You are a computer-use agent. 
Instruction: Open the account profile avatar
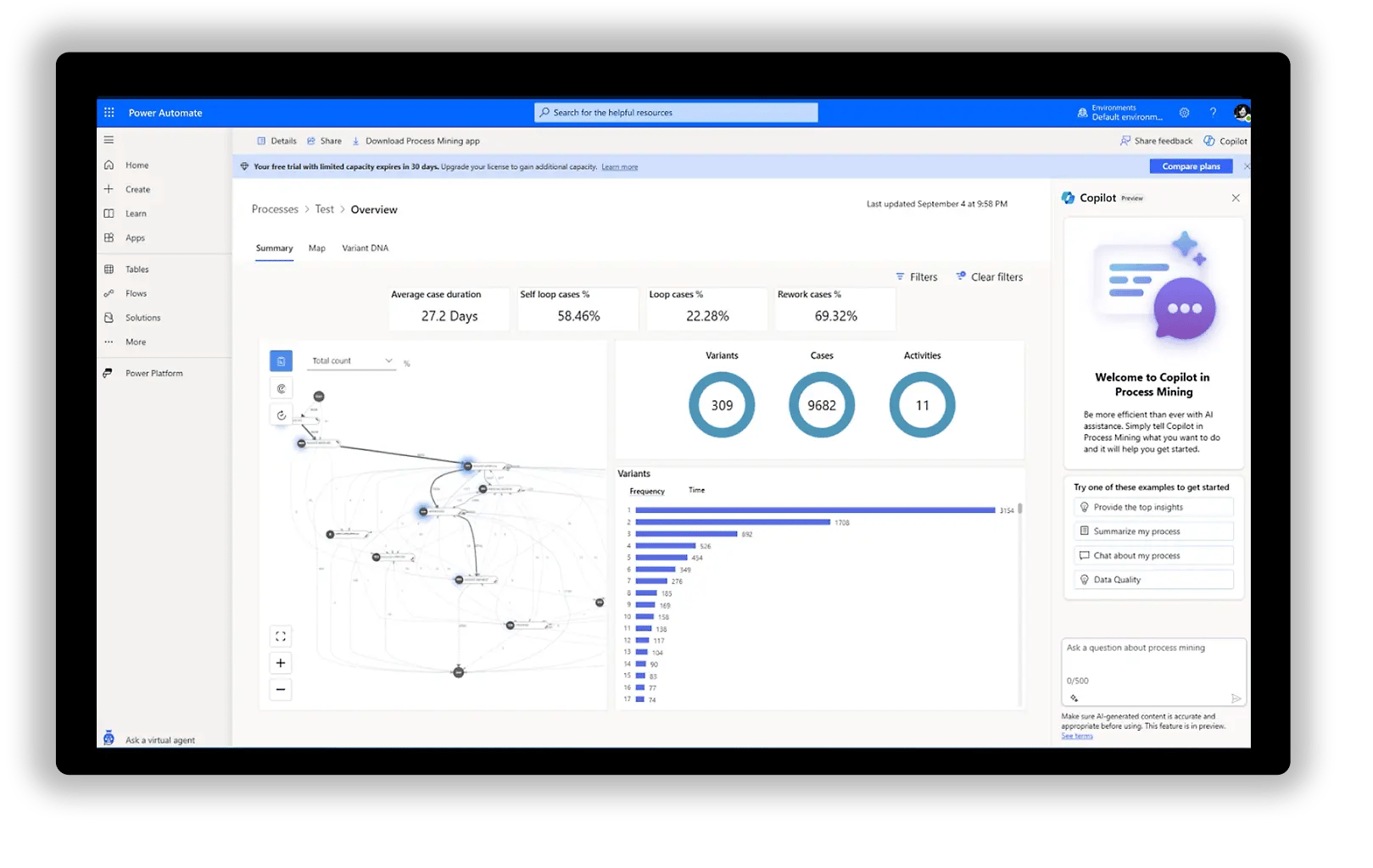(1242, 112)
